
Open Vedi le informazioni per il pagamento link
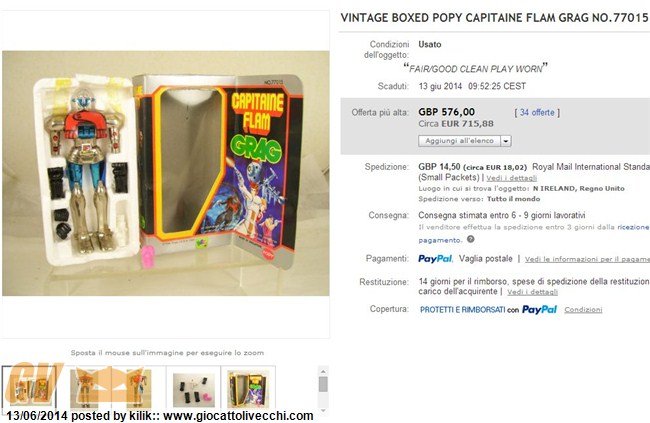point(587,259)
